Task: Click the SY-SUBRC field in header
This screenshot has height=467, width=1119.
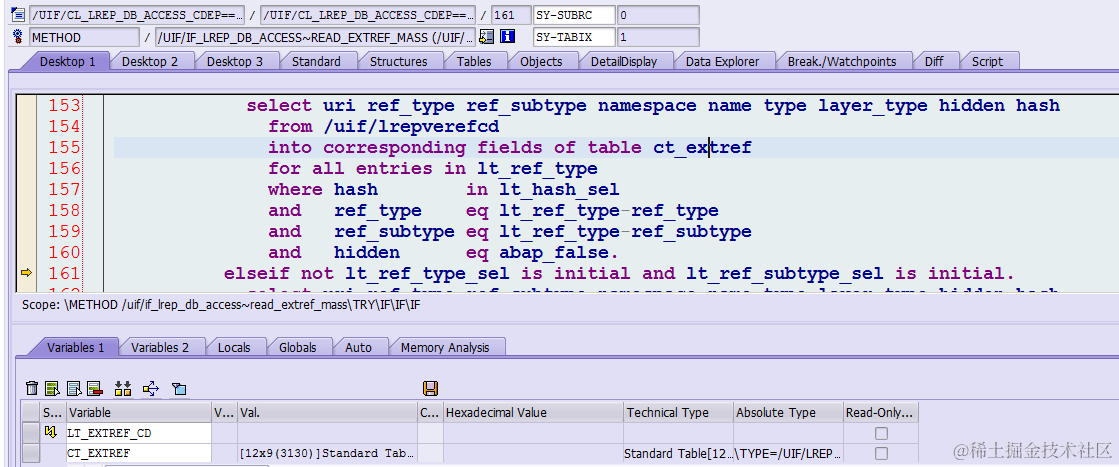Action: click(x=574, y=14)
